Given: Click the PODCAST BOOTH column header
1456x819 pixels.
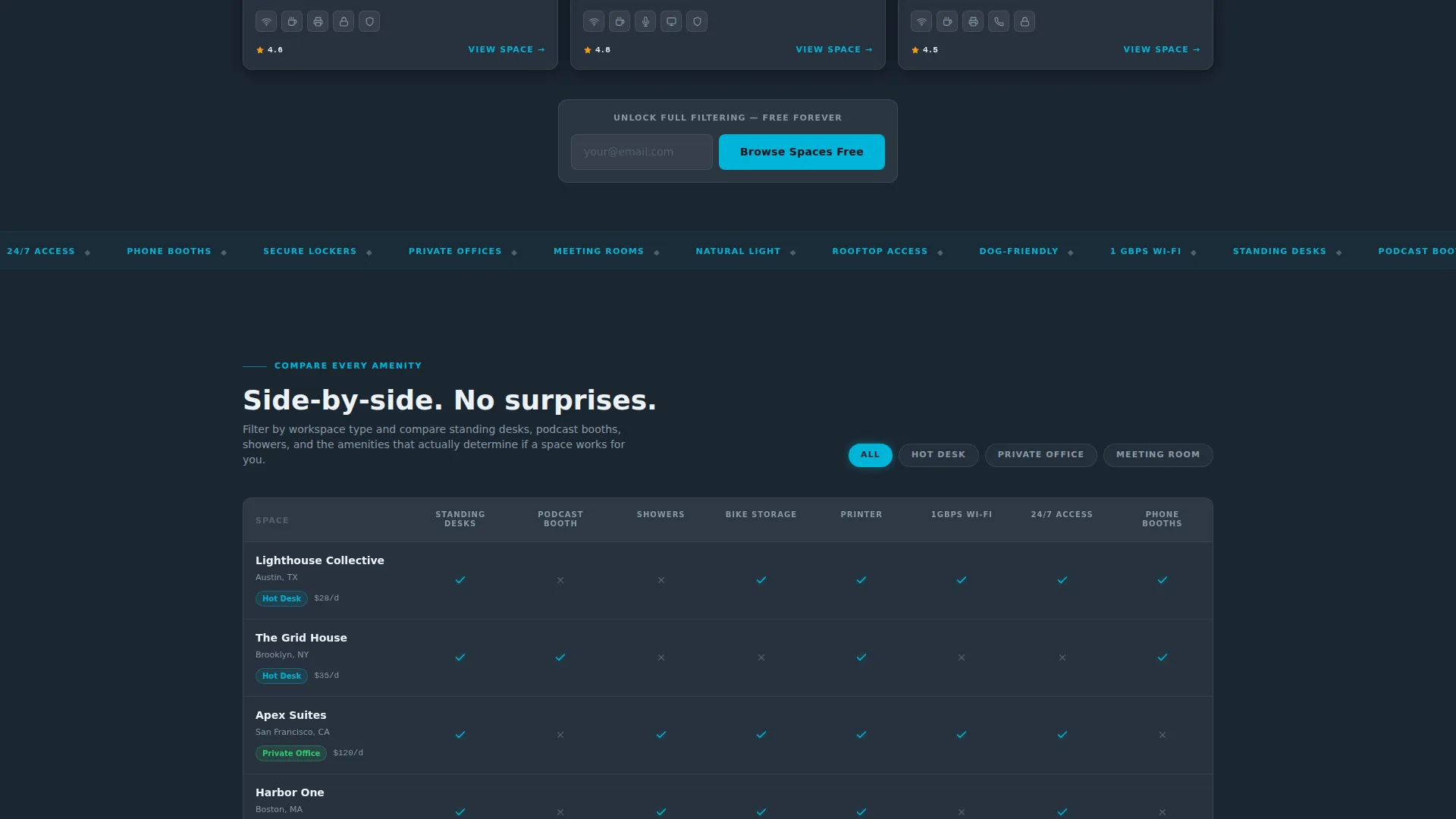Looking at the screenshot, I should pyautogui.click(x=560, y=519).
